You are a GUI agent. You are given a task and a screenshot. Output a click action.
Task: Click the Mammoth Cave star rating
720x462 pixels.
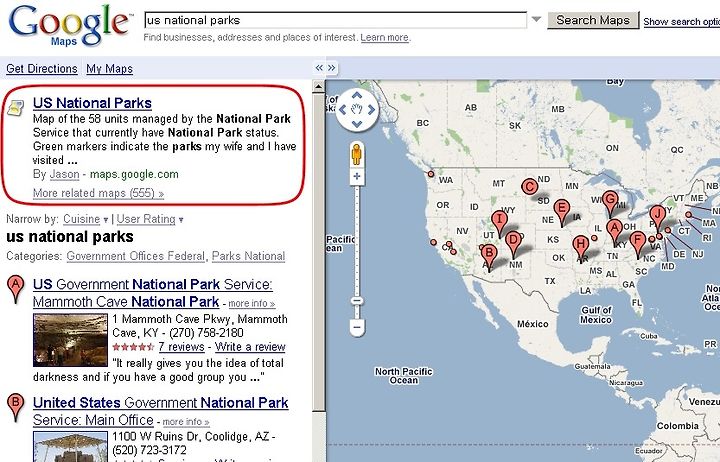tap(133, 347)
